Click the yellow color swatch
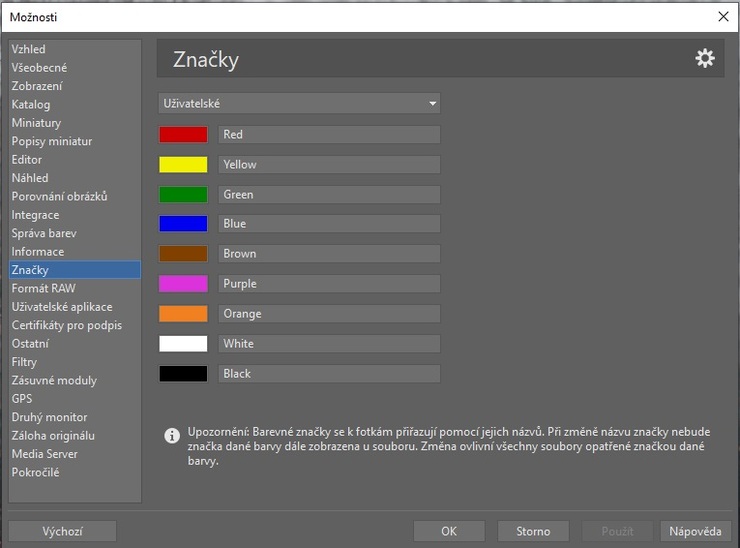This screenshot has height=548, width=740. (183, 165)
